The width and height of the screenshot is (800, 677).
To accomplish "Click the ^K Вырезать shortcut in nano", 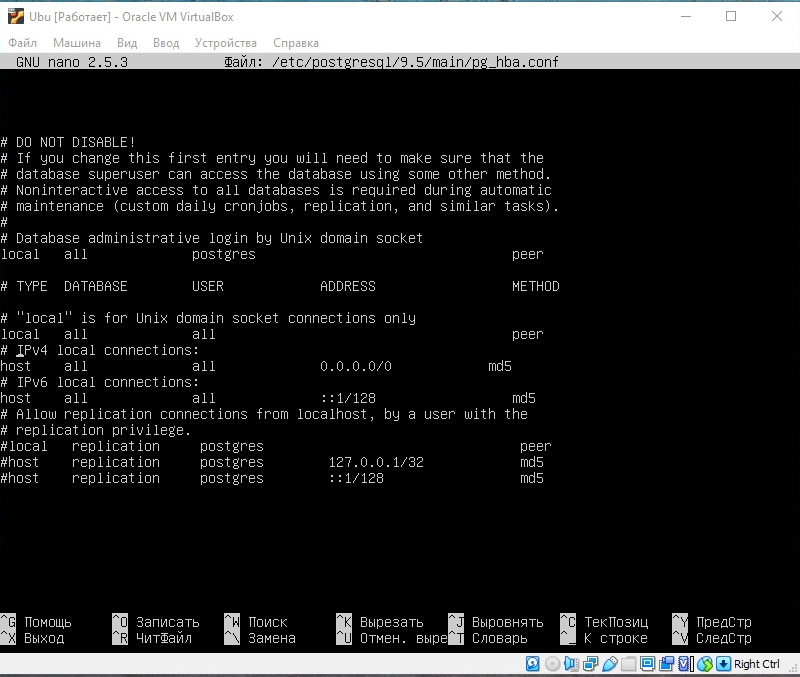I will click(380, 622).
